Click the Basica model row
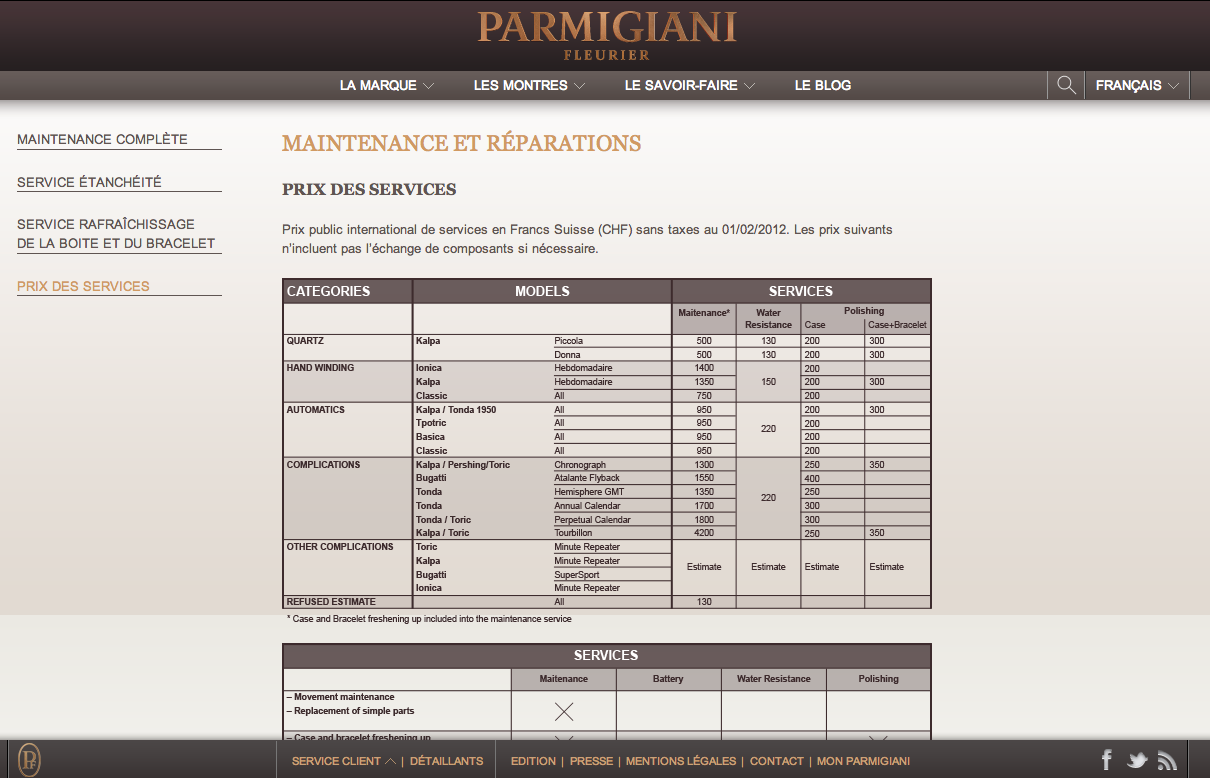Image resolution: width=1210 pixels, height=778 pixels. pos(430,437)
